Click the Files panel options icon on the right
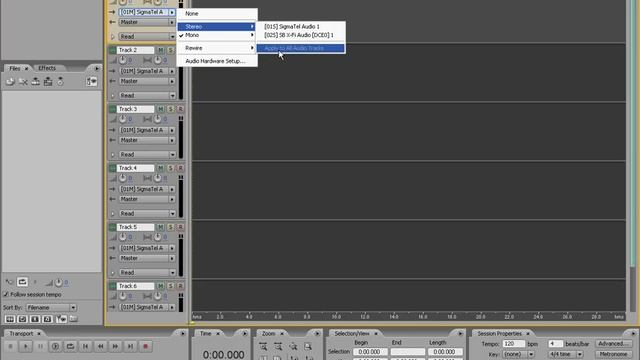The width and height of the screenshot is (640, 360). point(91,82)
